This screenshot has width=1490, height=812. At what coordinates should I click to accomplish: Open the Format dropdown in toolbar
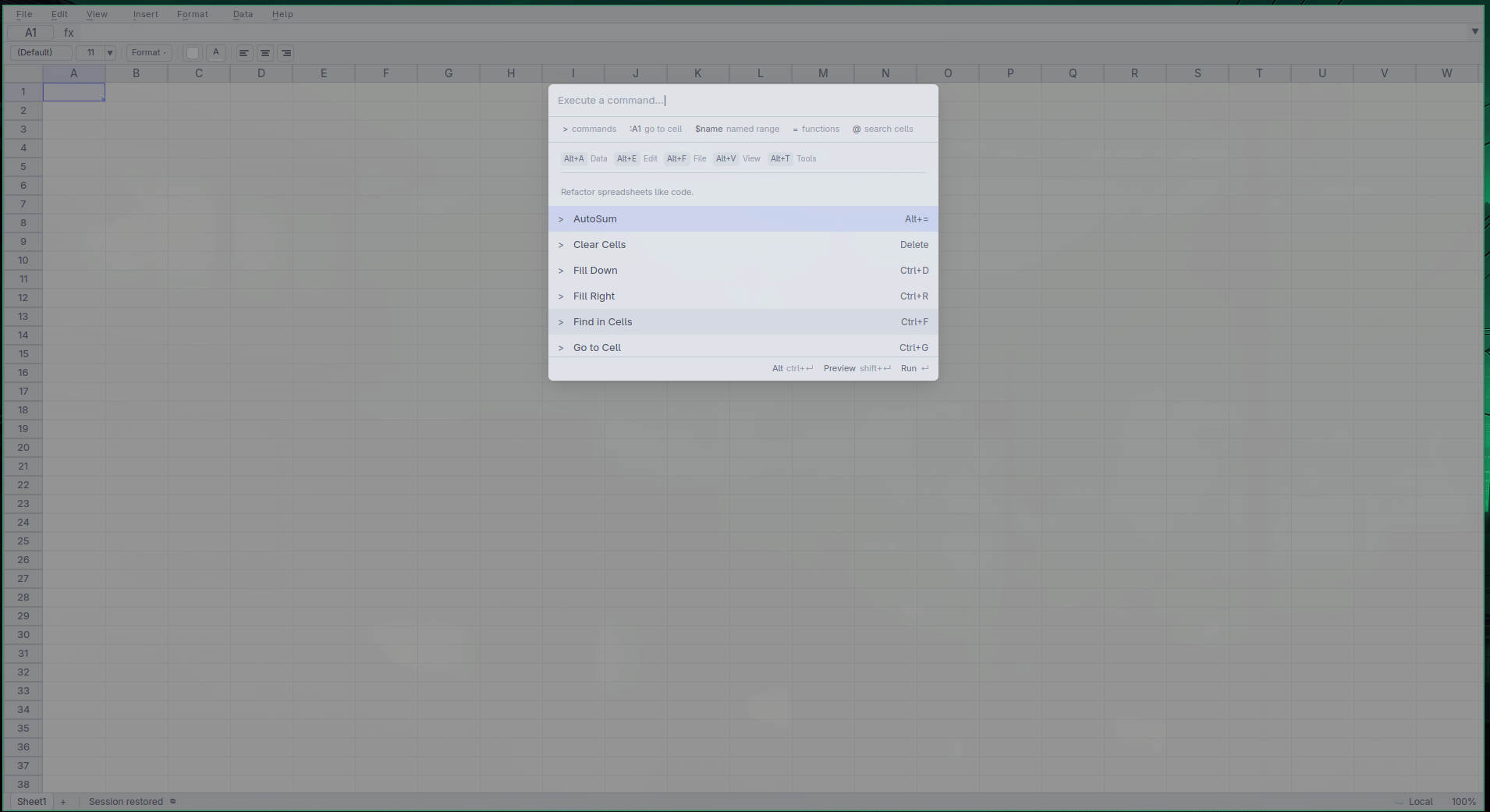pyautogui.click(x=148, y=52)
